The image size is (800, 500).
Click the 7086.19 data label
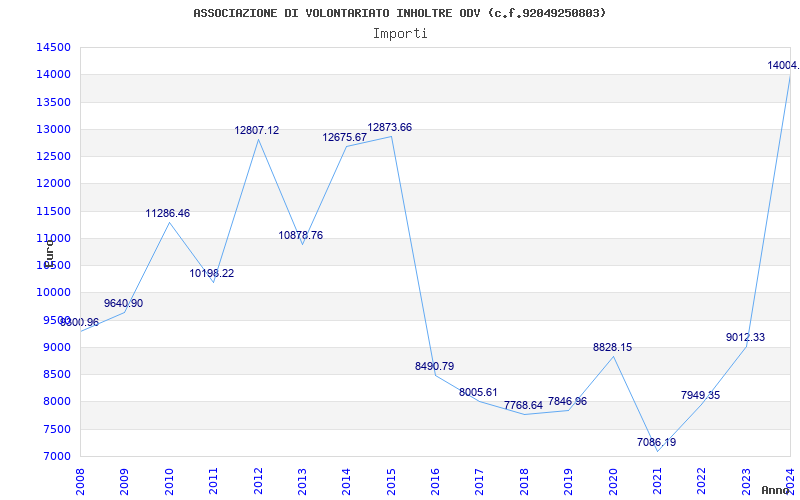(x=656, y=443)
